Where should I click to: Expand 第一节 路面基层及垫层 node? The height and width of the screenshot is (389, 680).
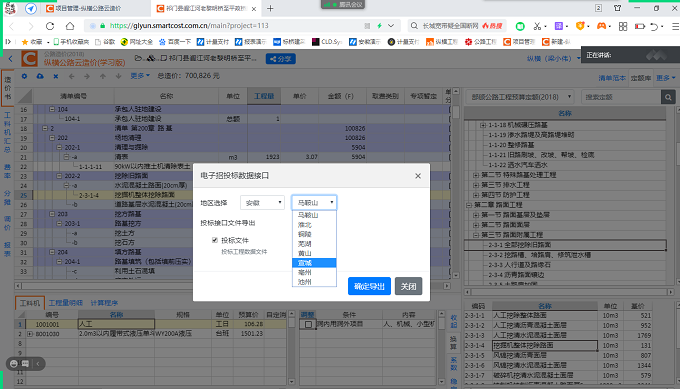476,215
